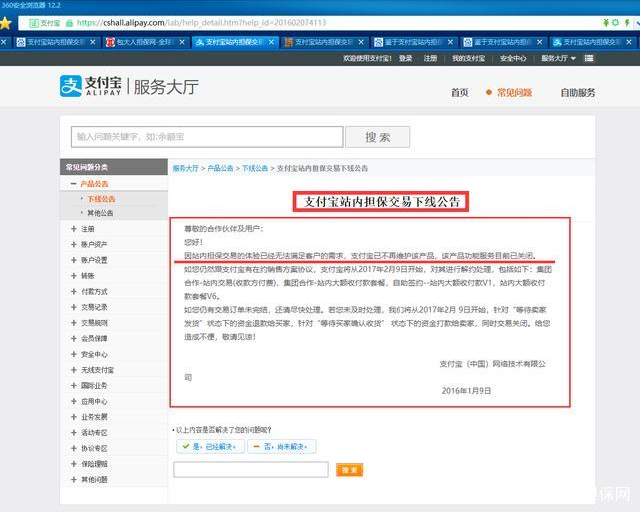Select 其他公告 in the sidebar tree
This screenshot has width=640, height=512.
[101, 213]
